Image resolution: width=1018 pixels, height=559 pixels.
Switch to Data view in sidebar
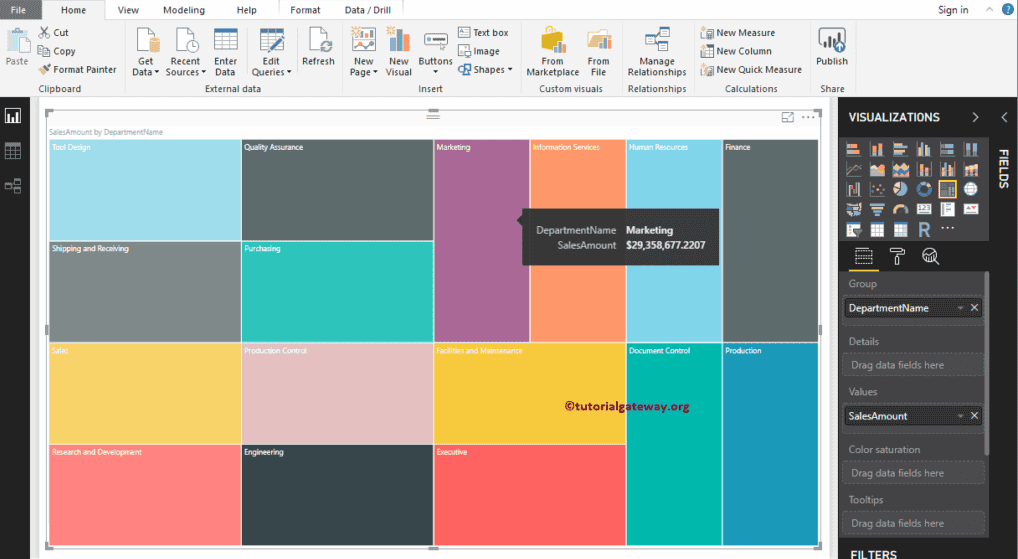point(13,151)
